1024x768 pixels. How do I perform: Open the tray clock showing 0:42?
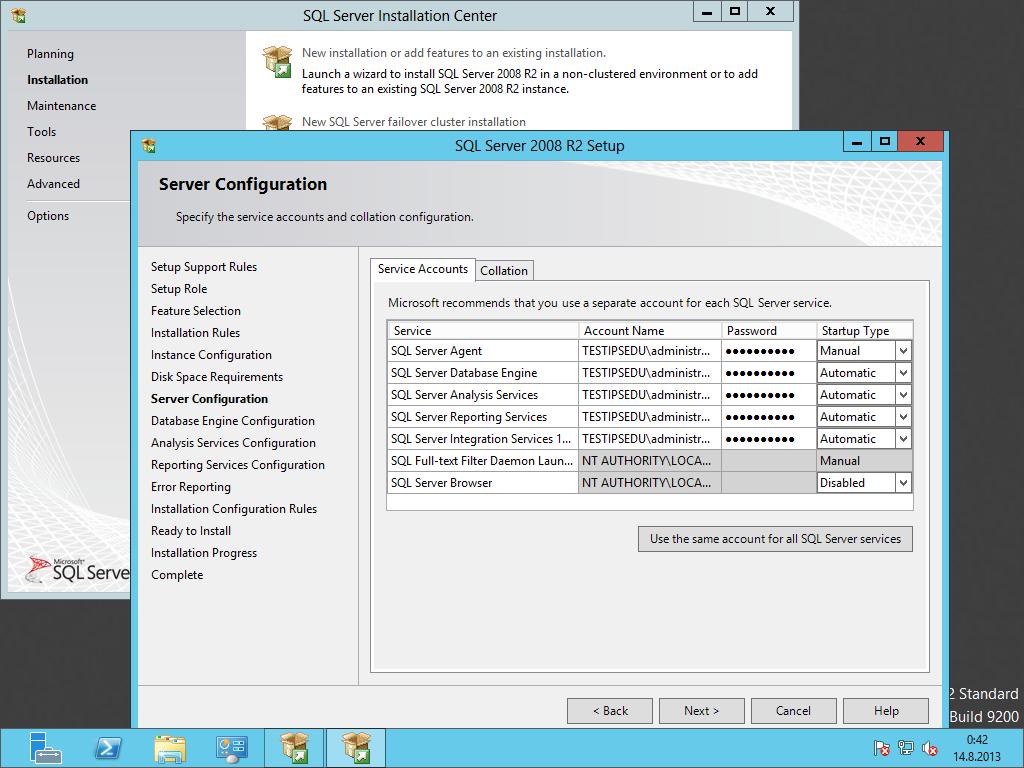point(976,748)
